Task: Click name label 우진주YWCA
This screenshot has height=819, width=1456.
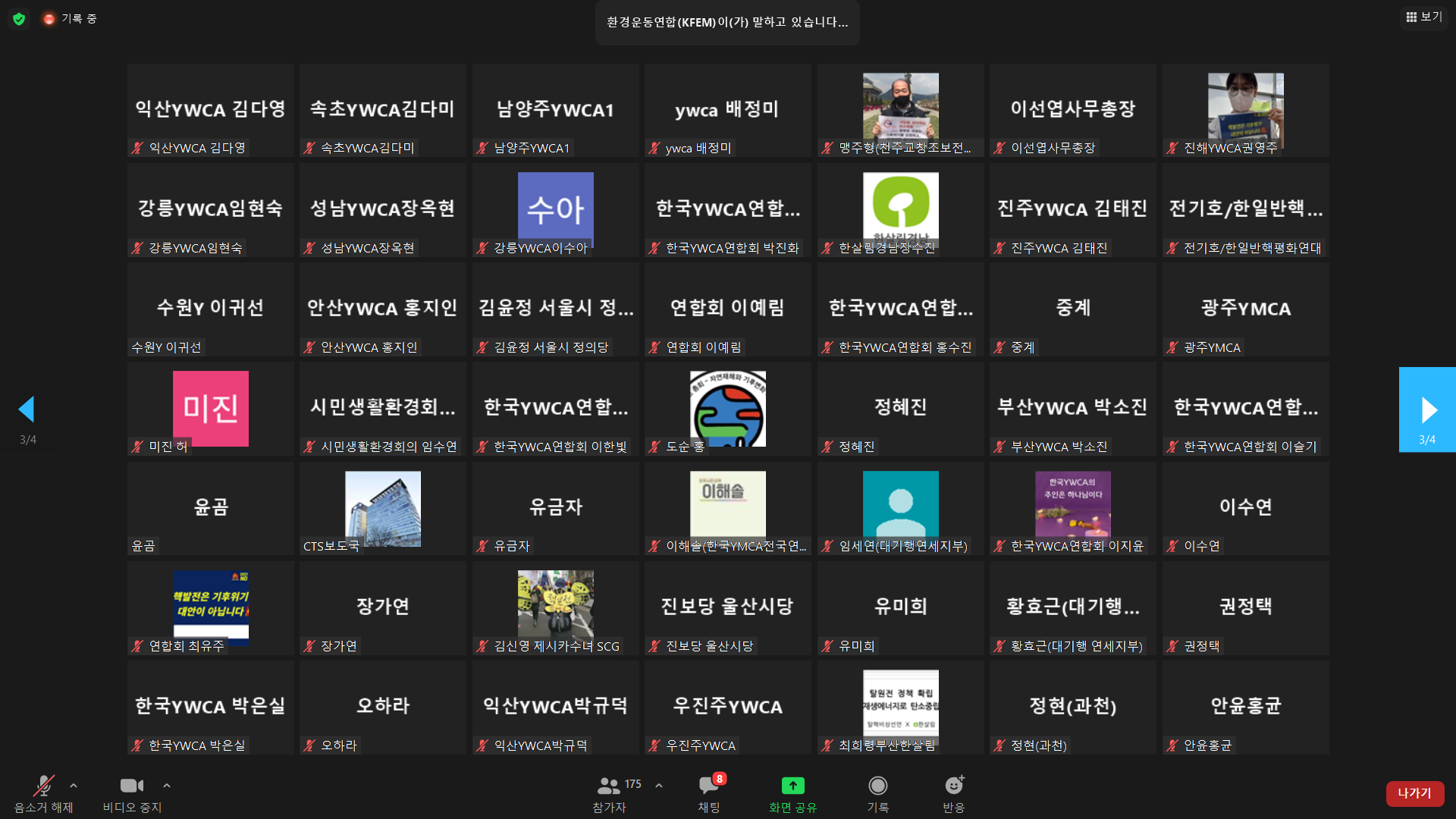Action: (701, 745)
